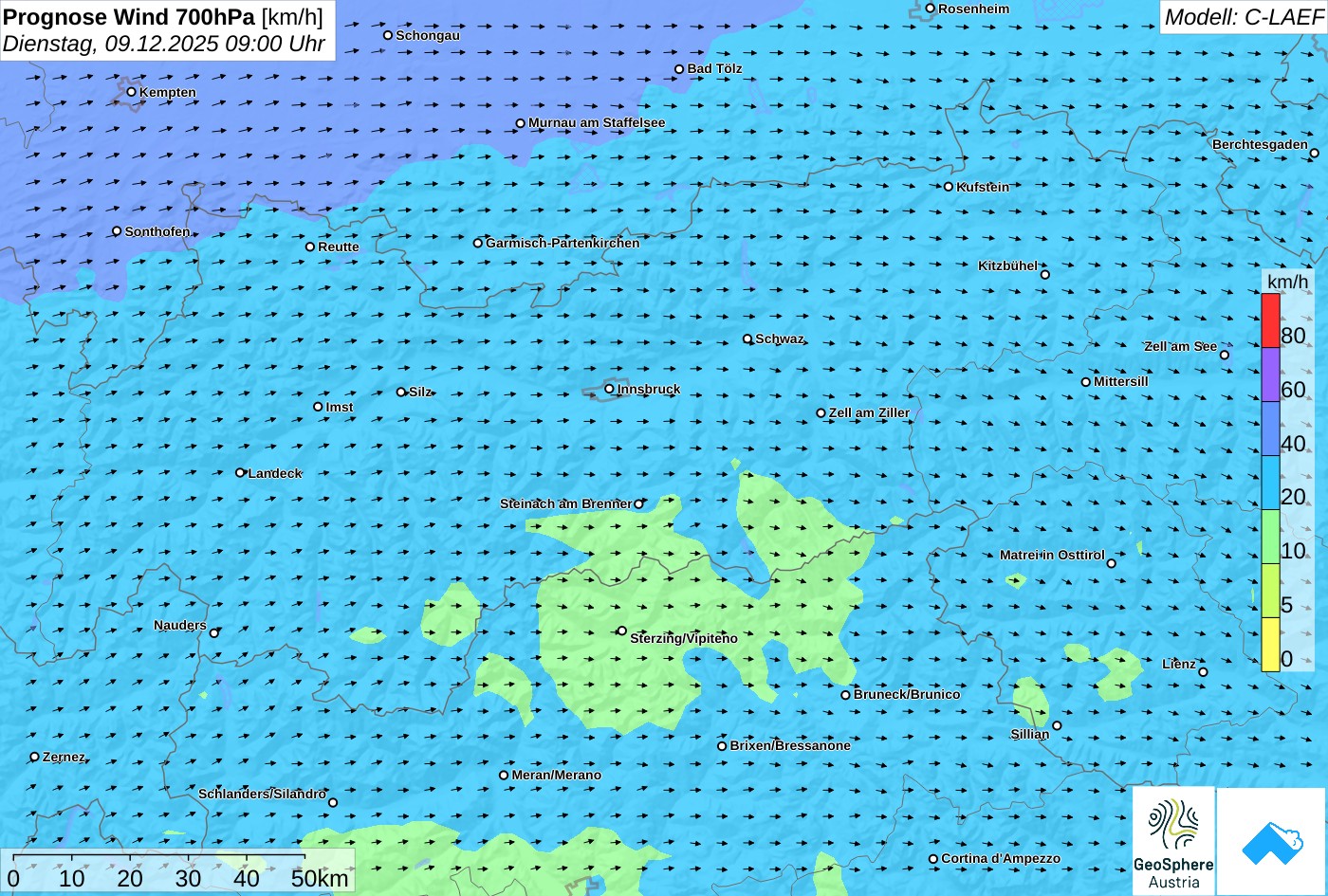Click the '50km' scale bar label

point(320,878)
